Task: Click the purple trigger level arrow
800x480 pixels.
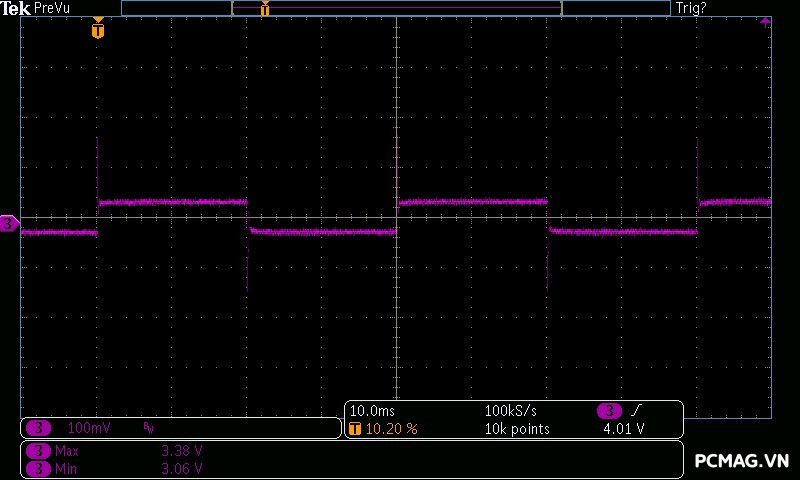Action: click(x=765, y=21)
